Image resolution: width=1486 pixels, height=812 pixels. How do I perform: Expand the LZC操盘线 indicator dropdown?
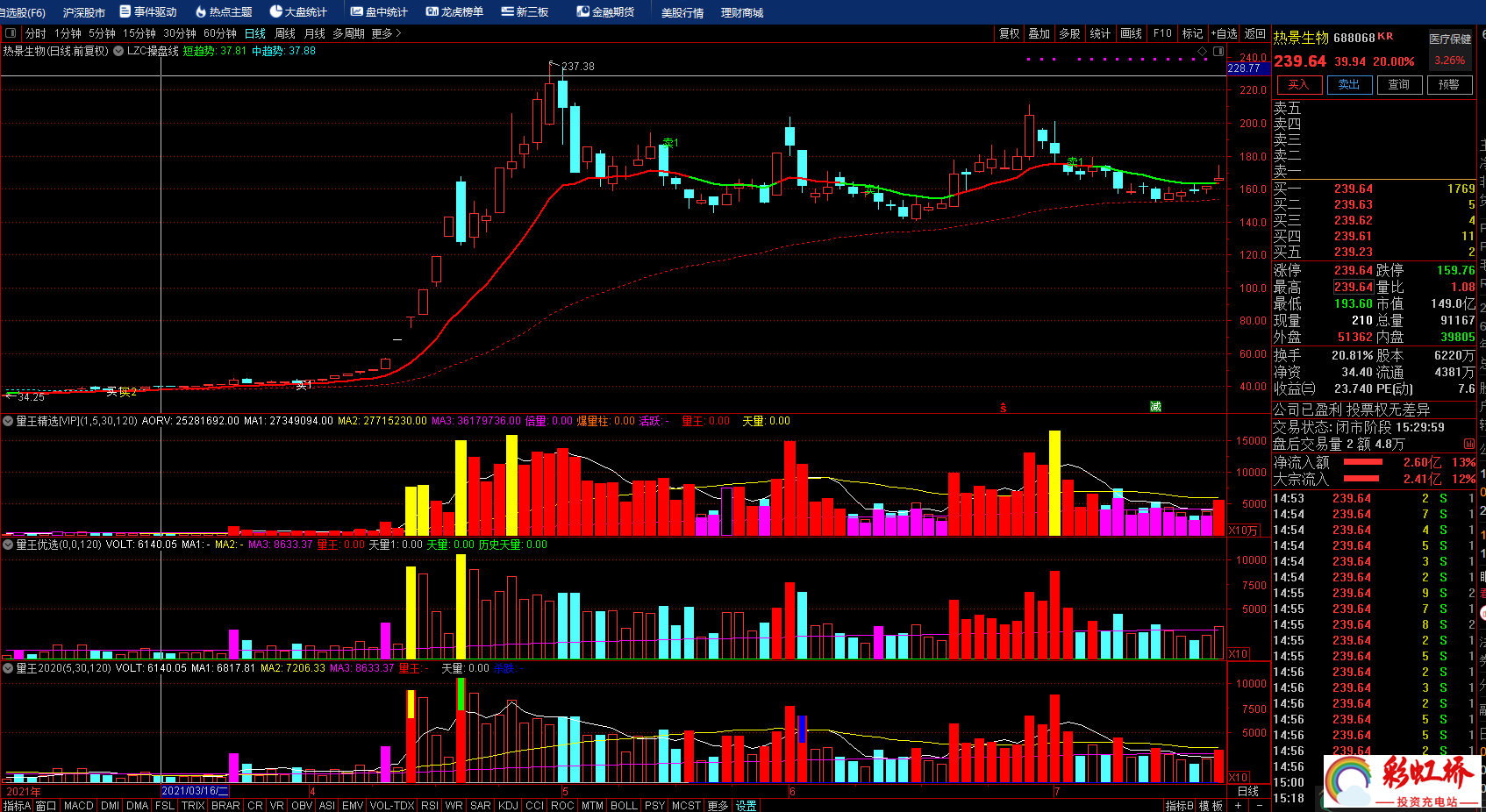119,51
